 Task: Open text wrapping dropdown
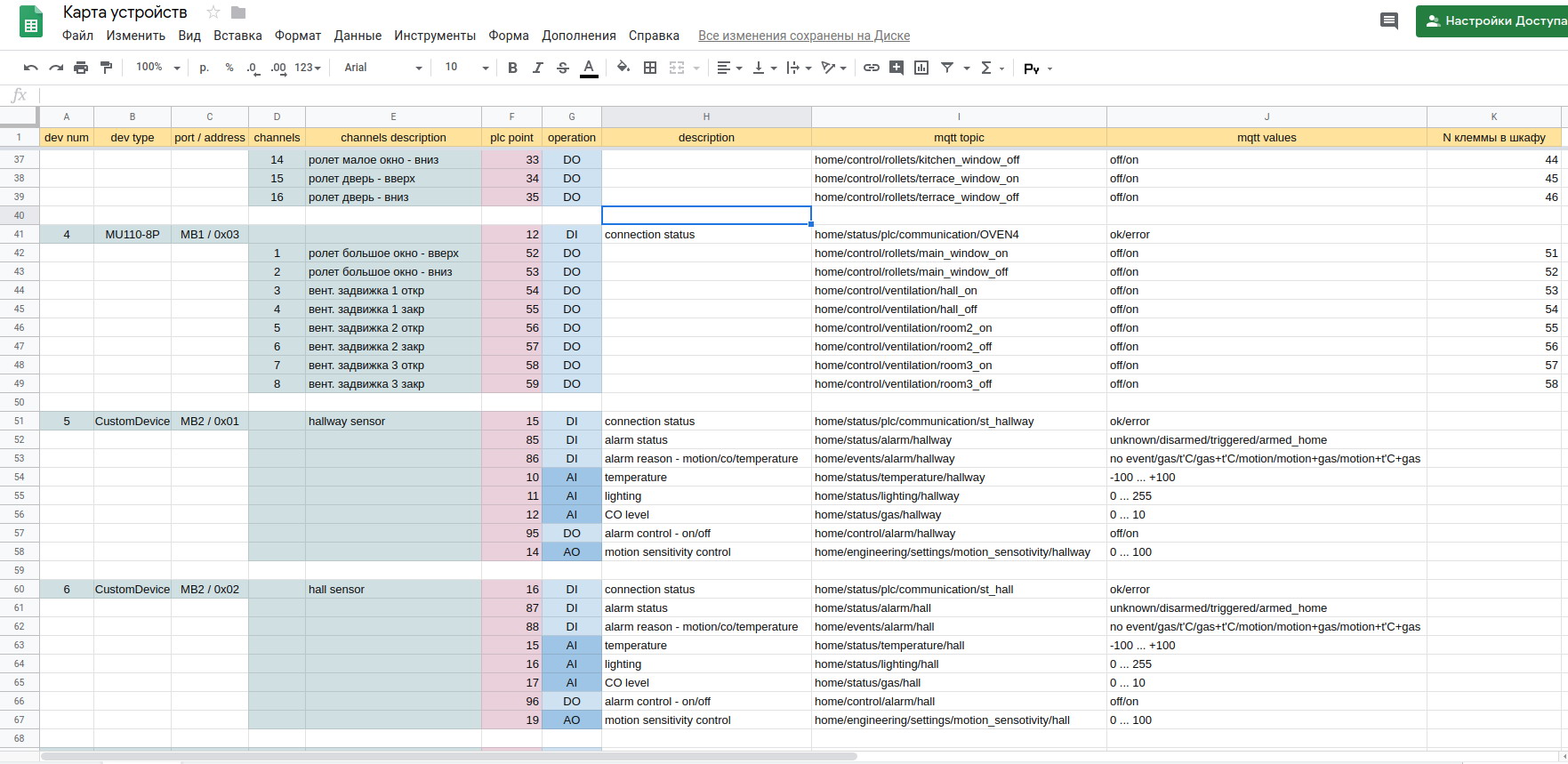coord(799,68)
